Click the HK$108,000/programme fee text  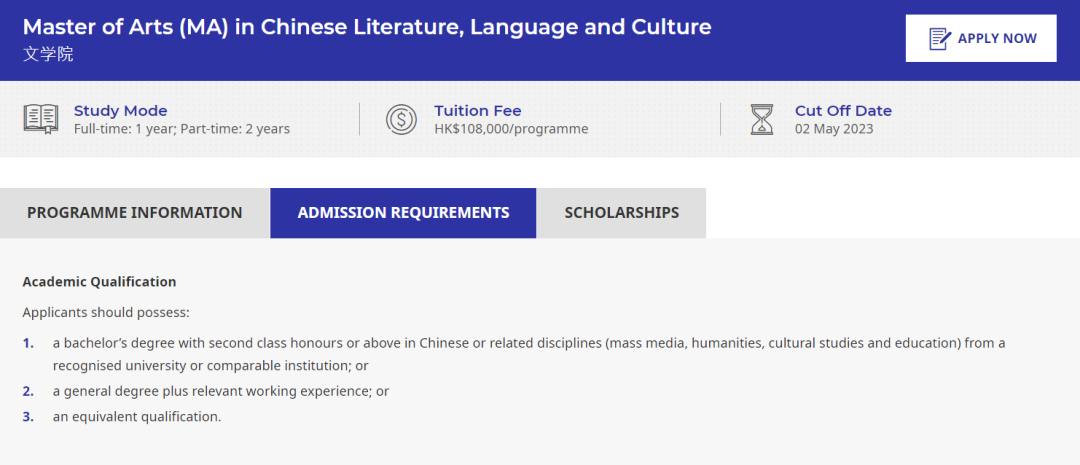[511, 129]
